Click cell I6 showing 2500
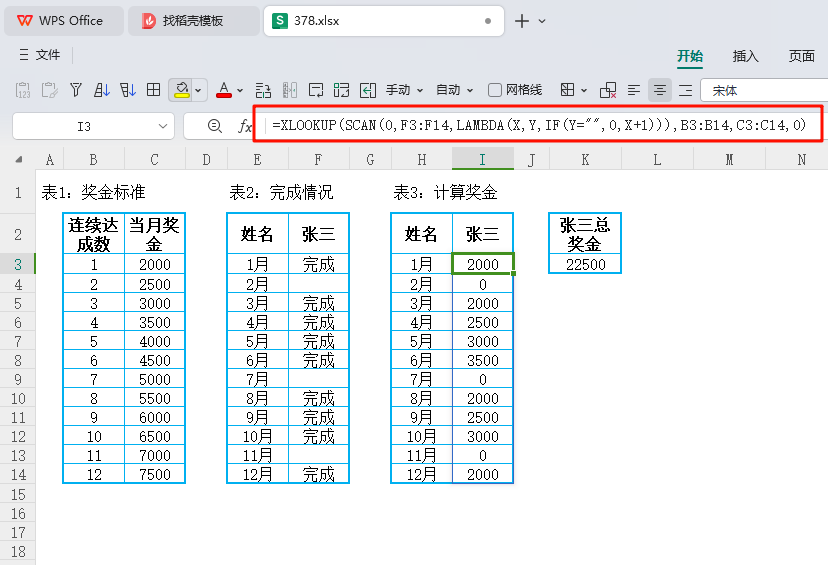 (x=483, y=322)
